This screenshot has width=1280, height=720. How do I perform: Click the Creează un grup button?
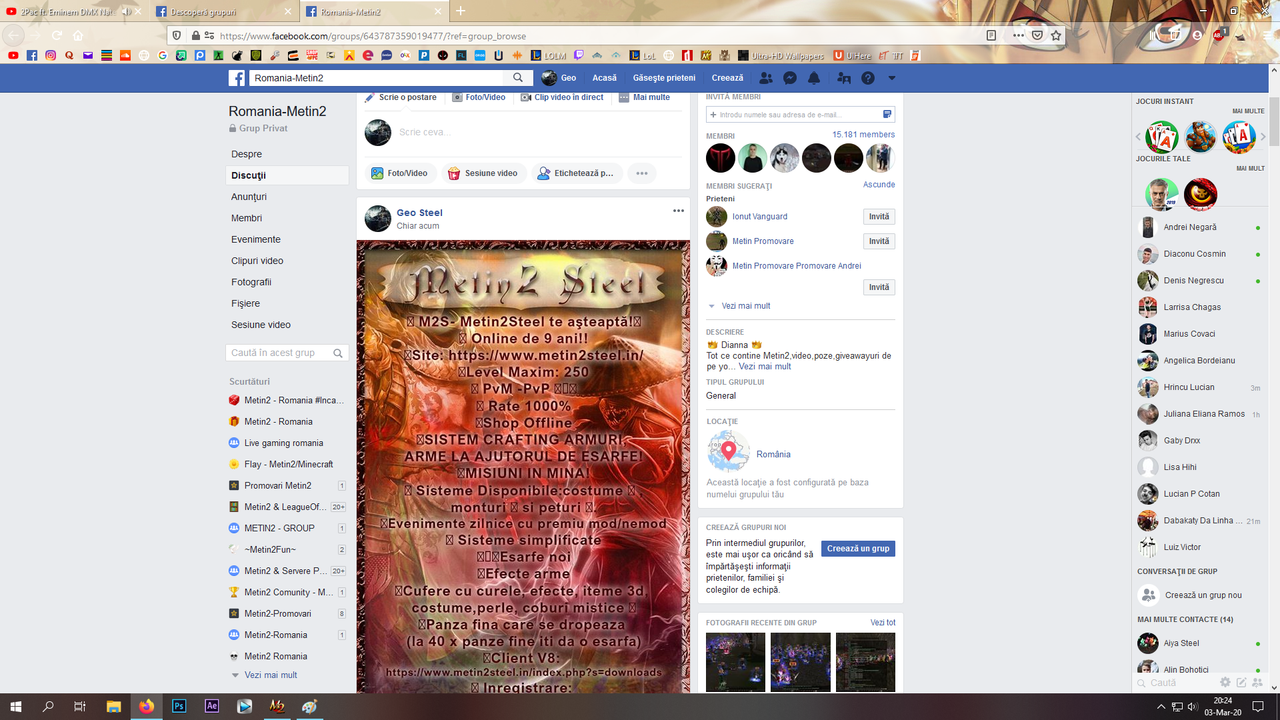pyautogui.click(x=858, y=548)
